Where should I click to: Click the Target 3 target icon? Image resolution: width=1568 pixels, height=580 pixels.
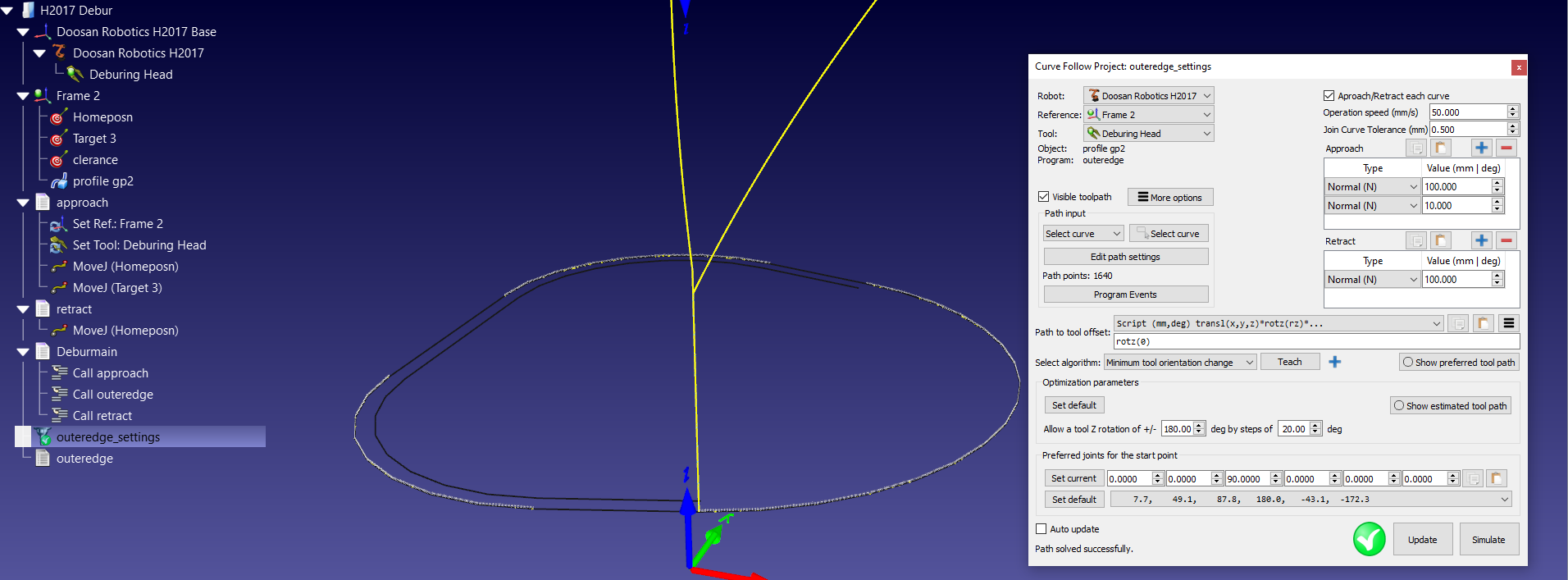(x=58, y=139)
